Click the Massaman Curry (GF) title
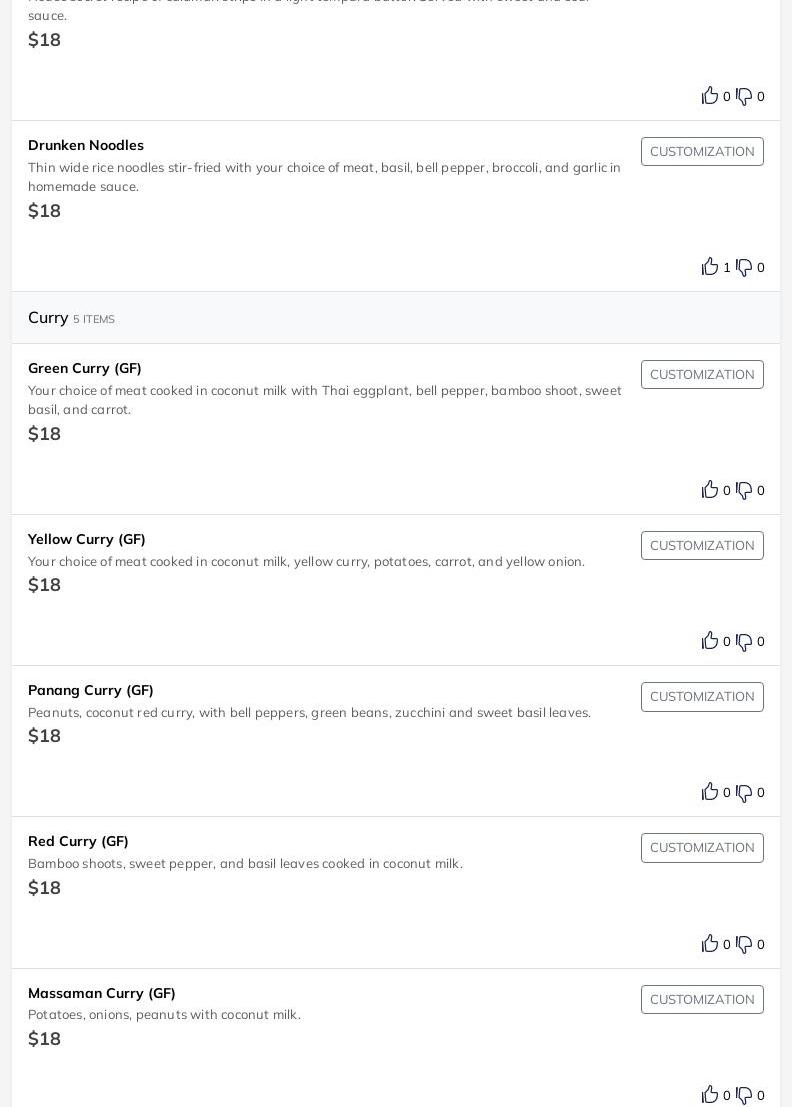Screen dimensions: 792x1107 point(102,993)
